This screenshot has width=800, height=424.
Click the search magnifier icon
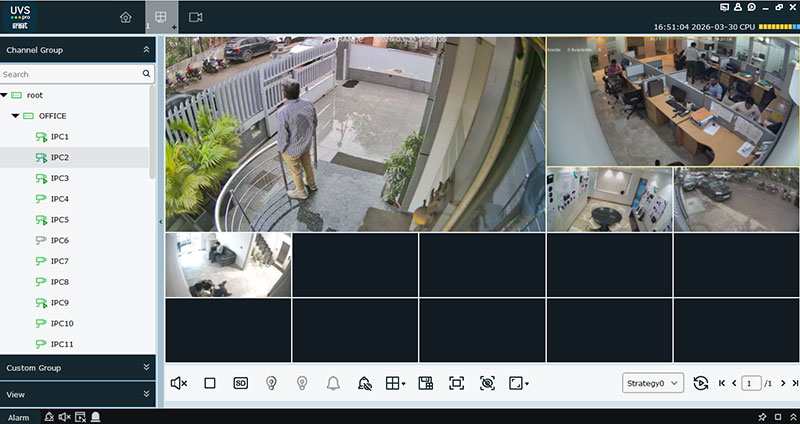click(146, 74)
